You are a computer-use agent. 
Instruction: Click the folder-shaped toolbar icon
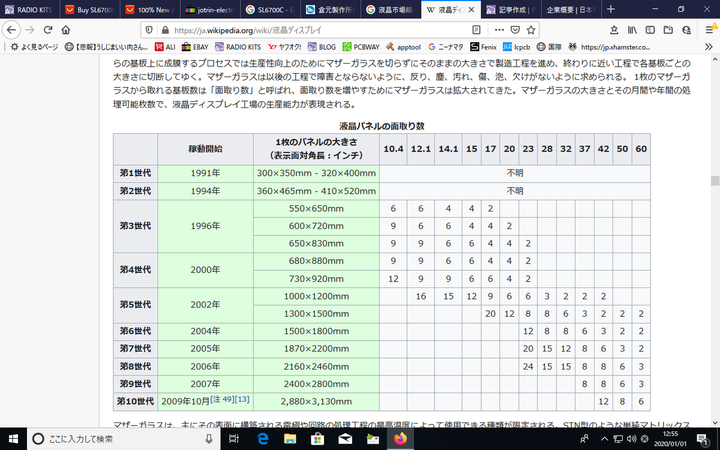coord(668,30)
